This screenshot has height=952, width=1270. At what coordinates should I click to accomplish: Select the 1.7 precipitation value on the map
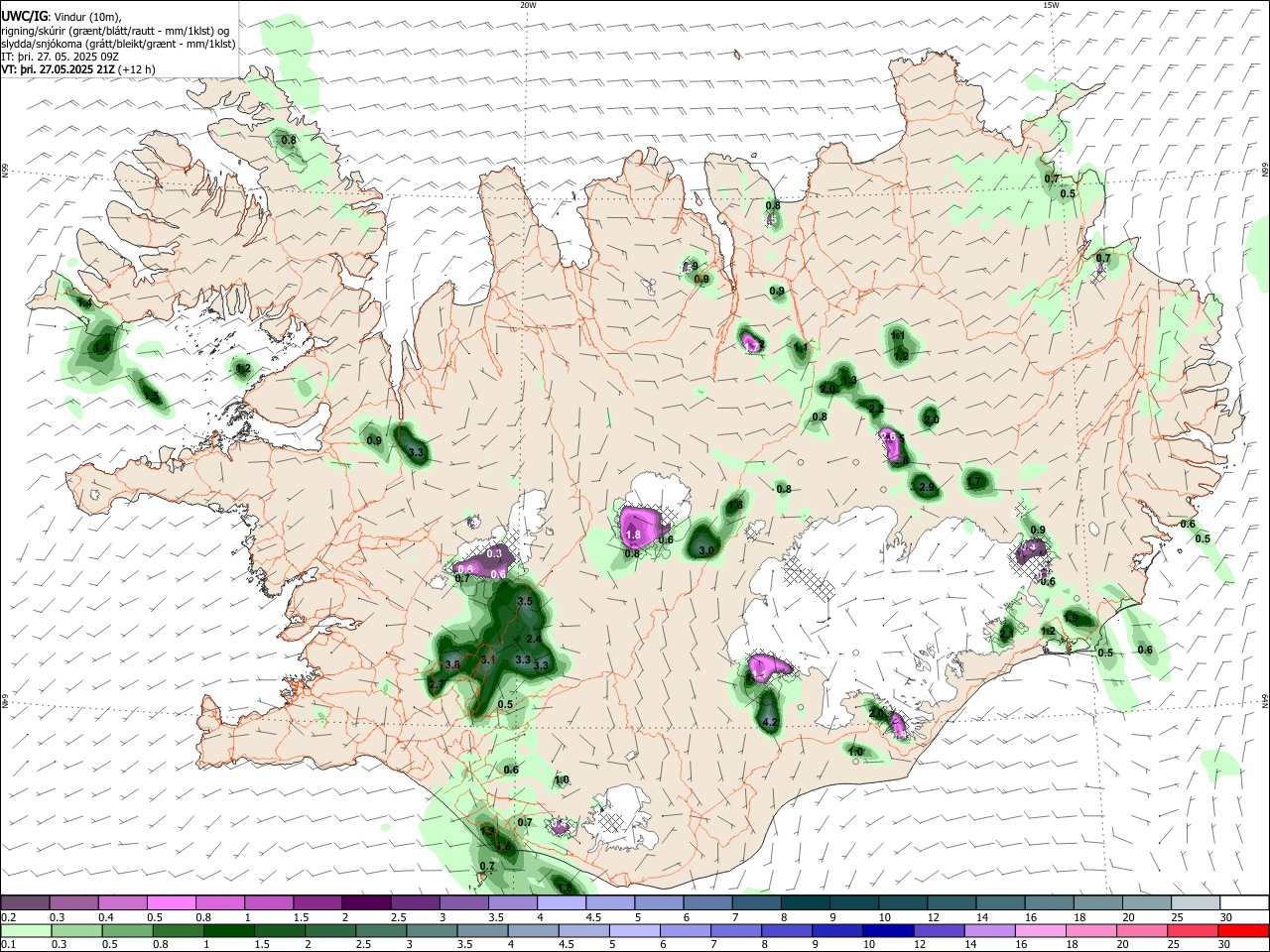(x=974, y=482)
